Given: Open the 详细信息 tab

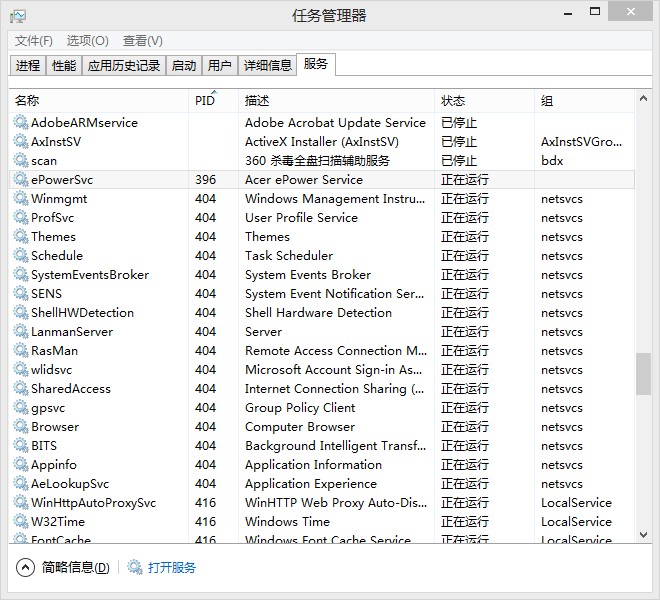Looking at the screenshot, I should point(267,66).
